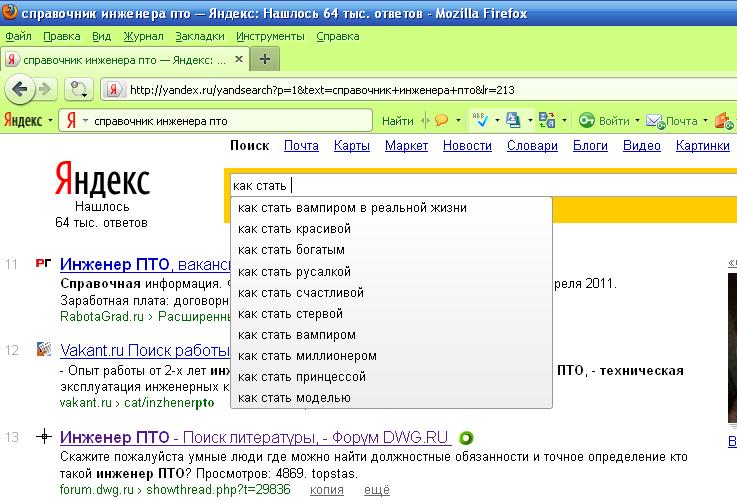
Task: Open the Видео link
Action: click(642, 146)
